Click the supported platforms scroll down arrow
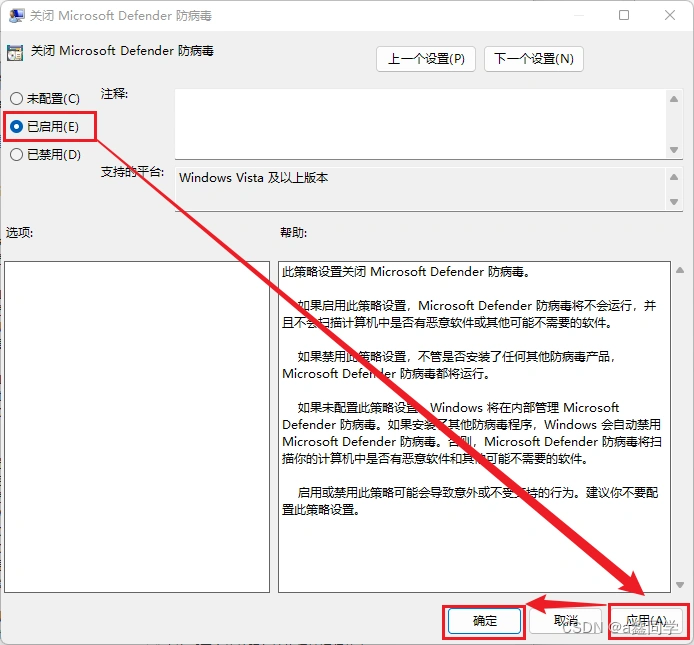 (674, 202)
